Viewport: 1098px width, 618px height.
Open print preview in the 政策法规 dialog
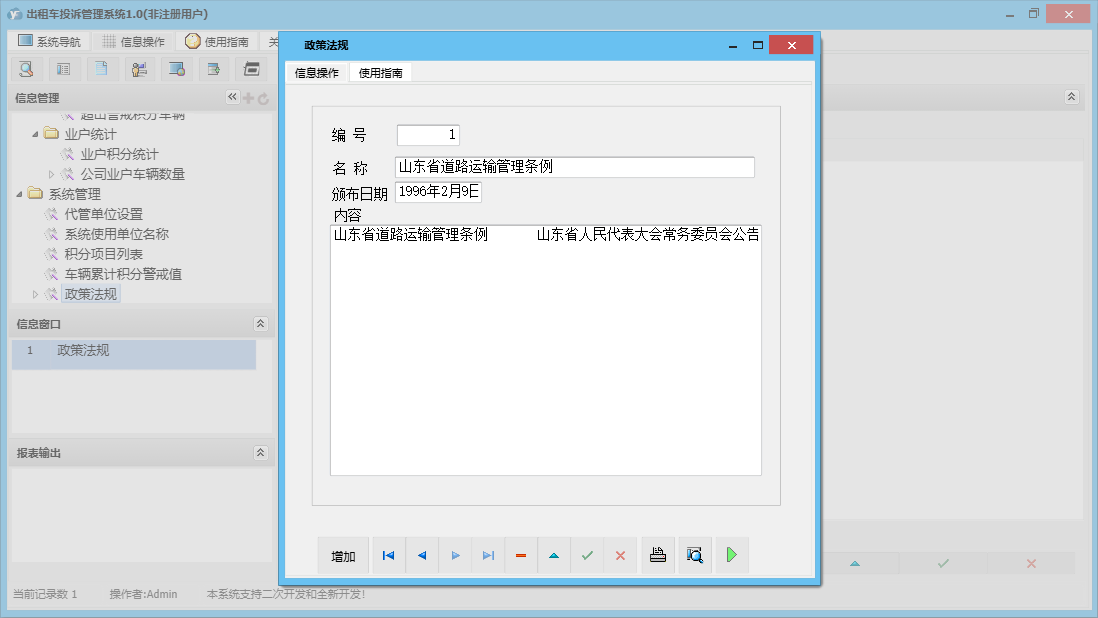(694, 555)
